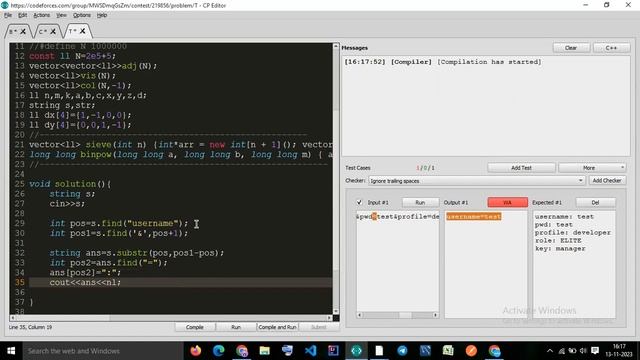640x360 pixels.
Task: Open the volume tray icon
Action: pyautogui.click(x=583, y=351)
